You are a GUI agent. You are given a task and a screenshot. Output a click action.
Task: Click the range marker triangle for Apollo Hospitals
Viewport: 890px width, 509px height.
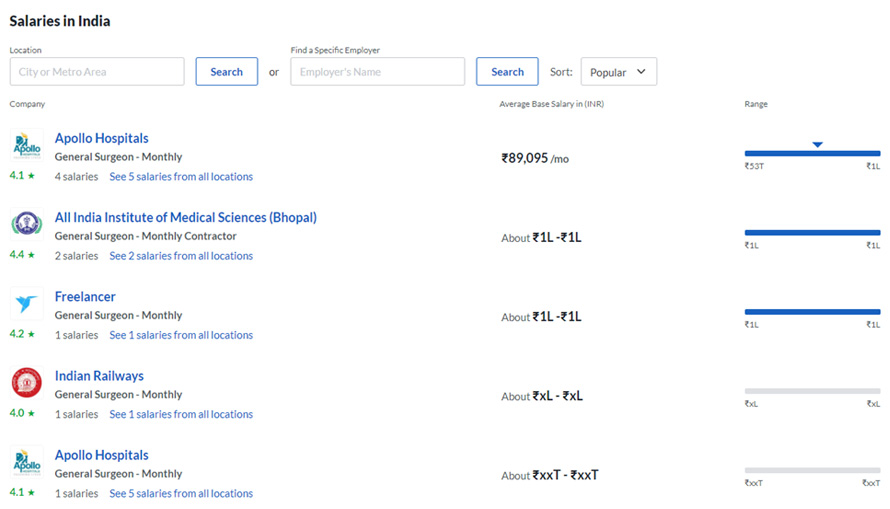[x=817, y=145]
